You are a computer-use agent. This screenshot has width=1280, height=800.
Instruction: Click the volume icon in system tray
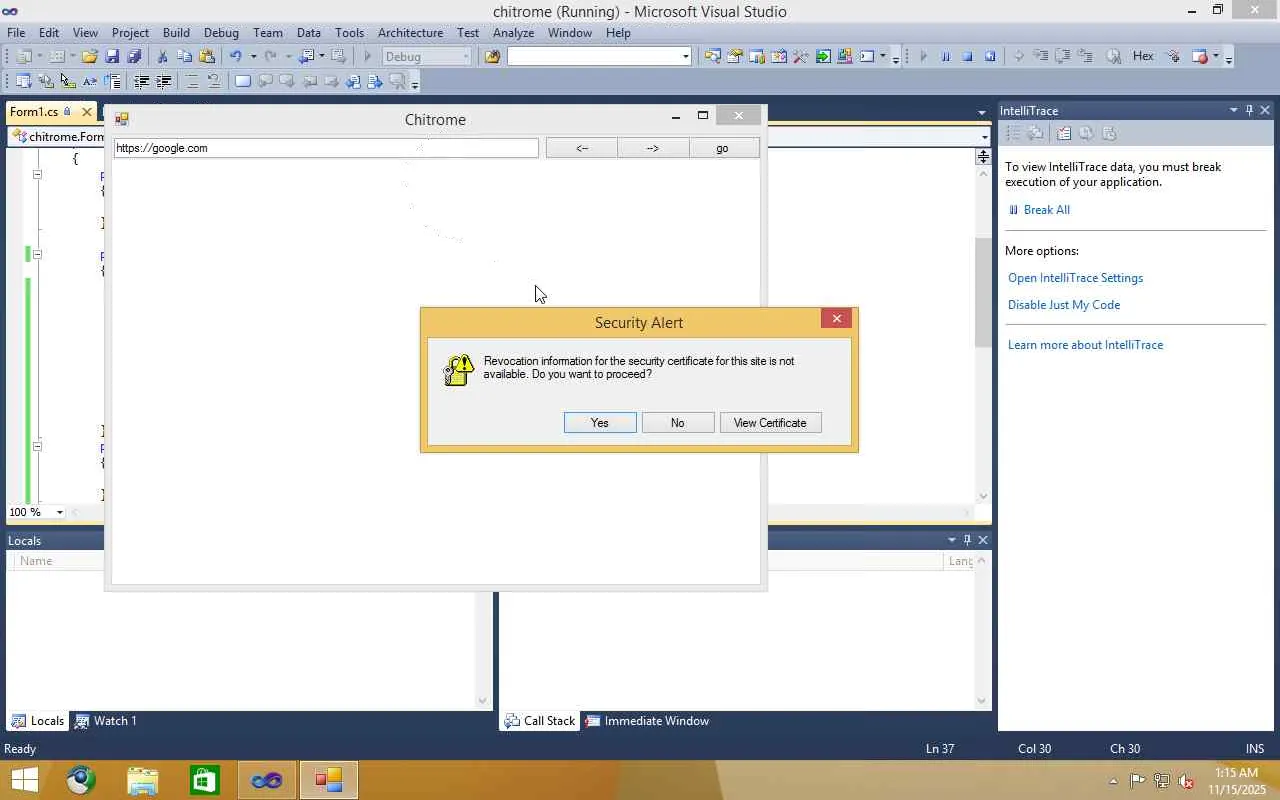[1186, 781]
